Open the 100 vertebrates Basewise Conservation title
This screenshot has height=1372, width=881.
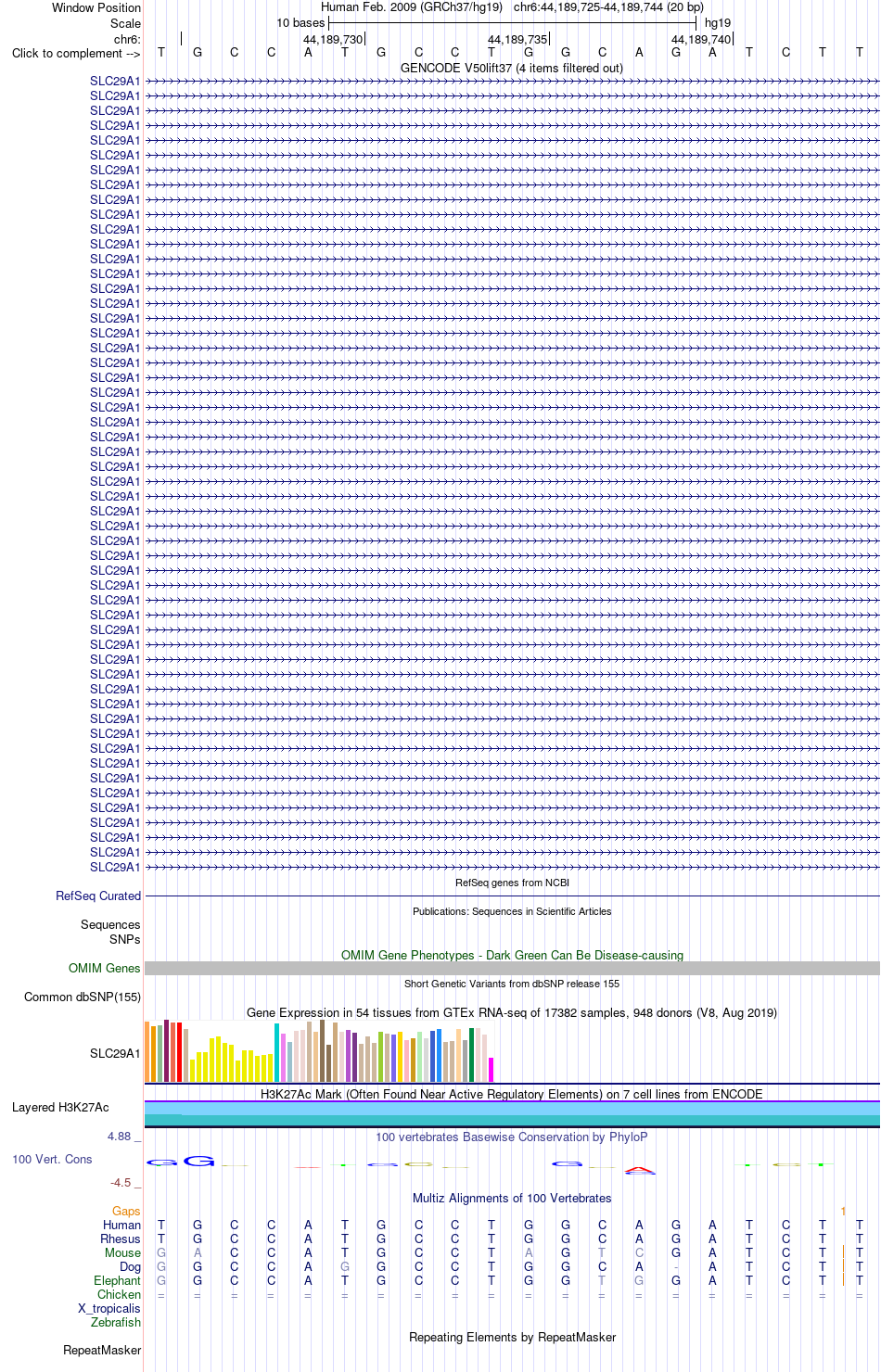(512, 1137)
